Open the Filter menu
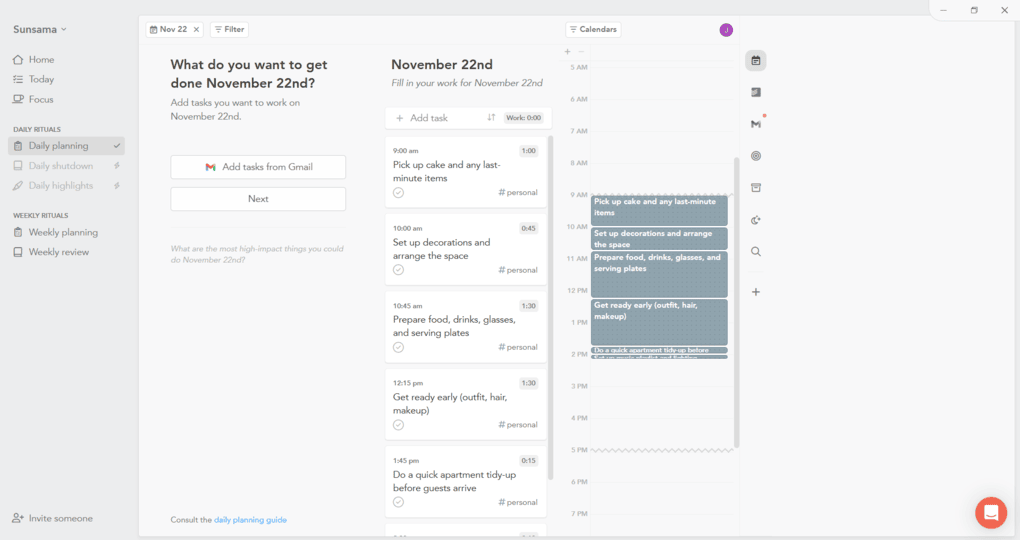The width and height of the screenshot is (1020, 540). click(x=229, y=30)
